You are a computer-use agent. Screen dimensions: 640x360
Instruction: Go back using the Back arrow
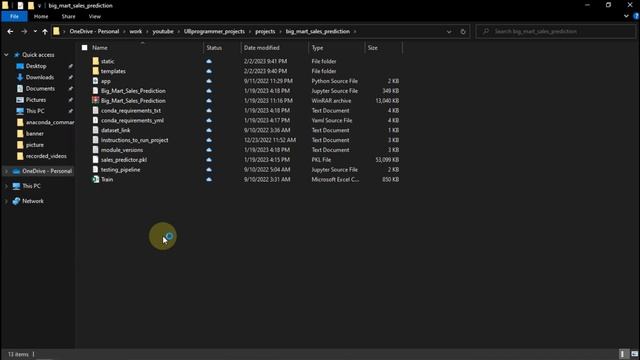[10, 31]
